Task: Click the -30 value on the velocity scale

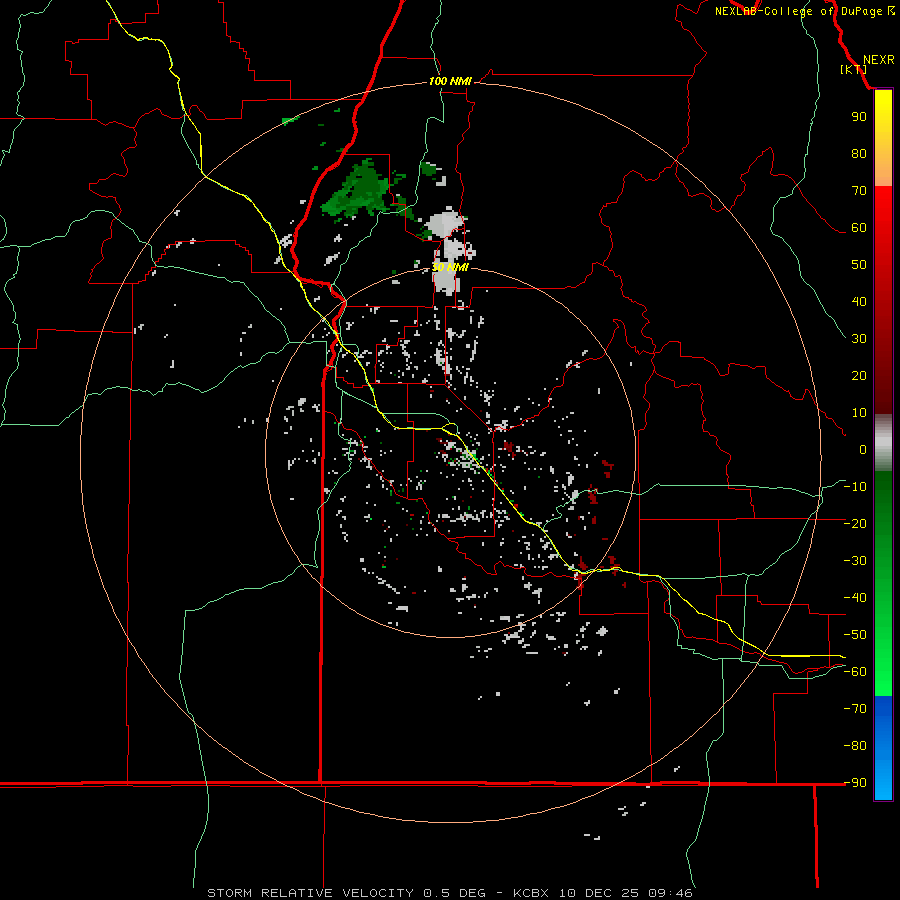Action: point(855,561)
